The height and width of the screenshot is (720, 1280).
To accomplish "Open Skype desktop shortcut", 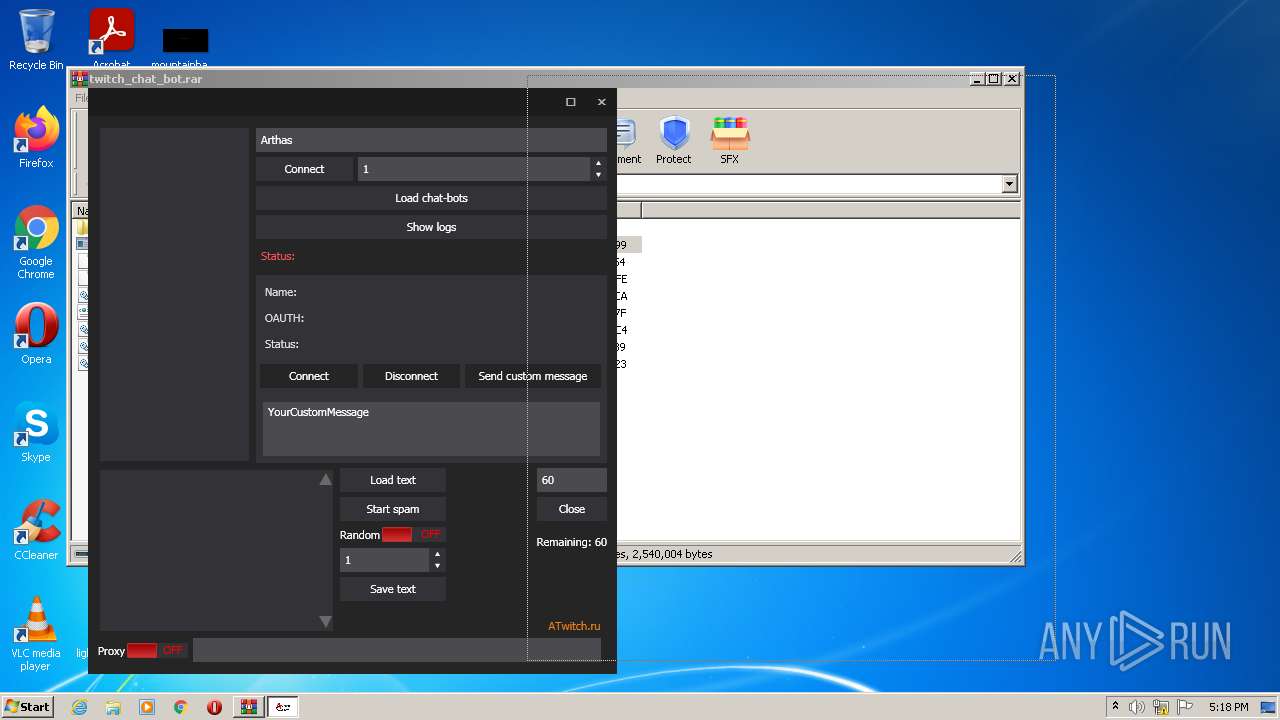I will 36,432.
